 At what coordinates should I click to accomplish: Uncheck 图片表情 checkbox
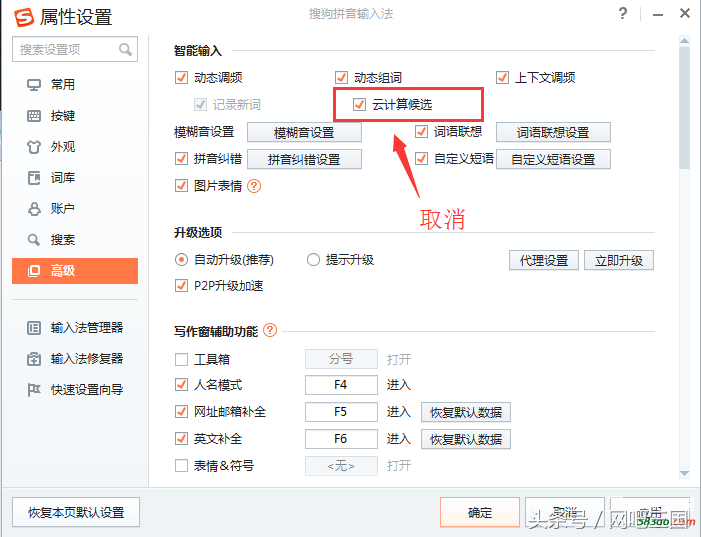click(181, 185)
